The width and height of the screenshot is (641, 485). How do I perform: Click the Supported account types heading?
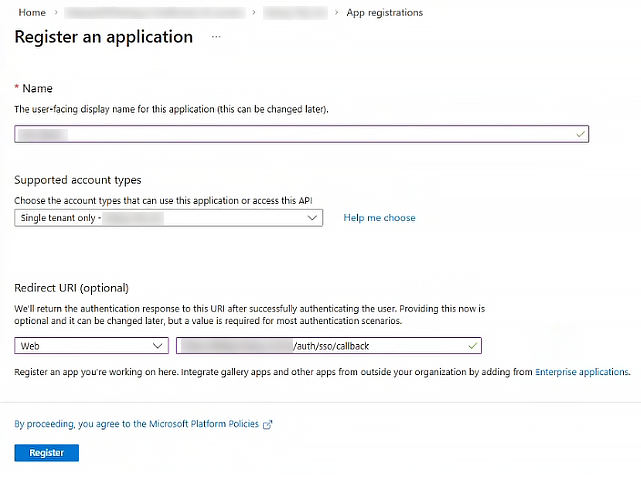point(78,180)
